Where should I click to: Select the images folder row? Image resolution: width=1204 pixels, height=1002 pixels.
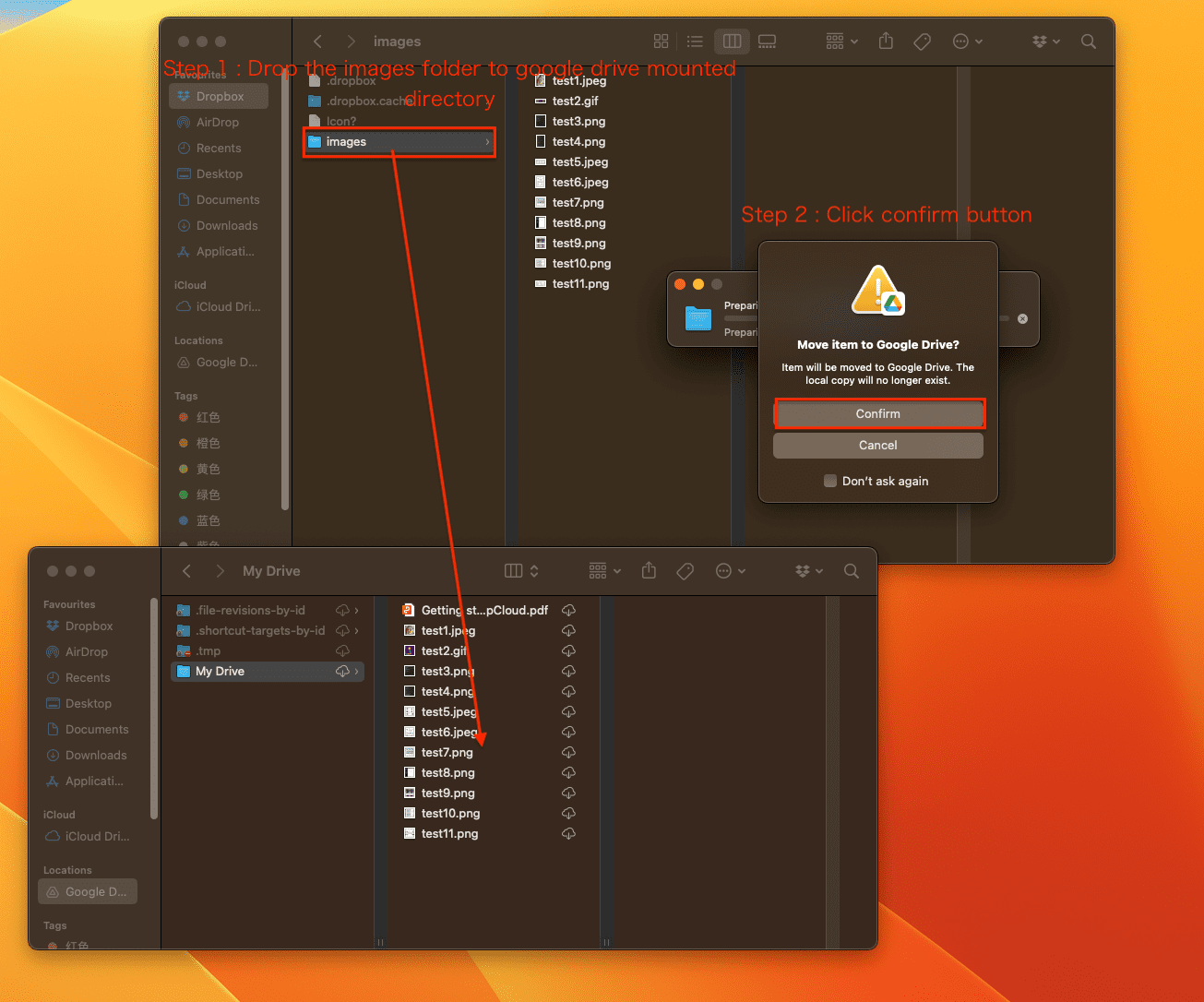[399, 141]
